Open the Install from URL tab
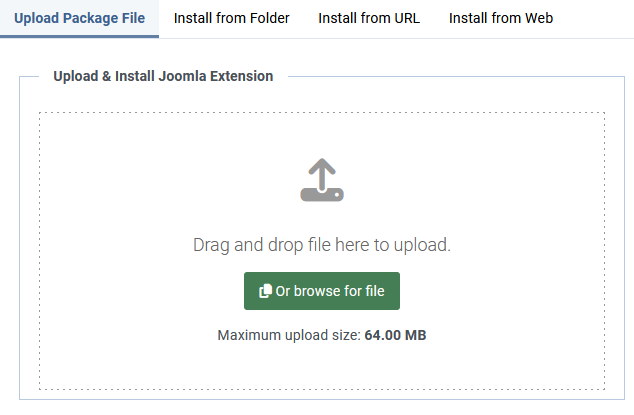Viewport: 634px width, 415px height. [x=369, y=18]
